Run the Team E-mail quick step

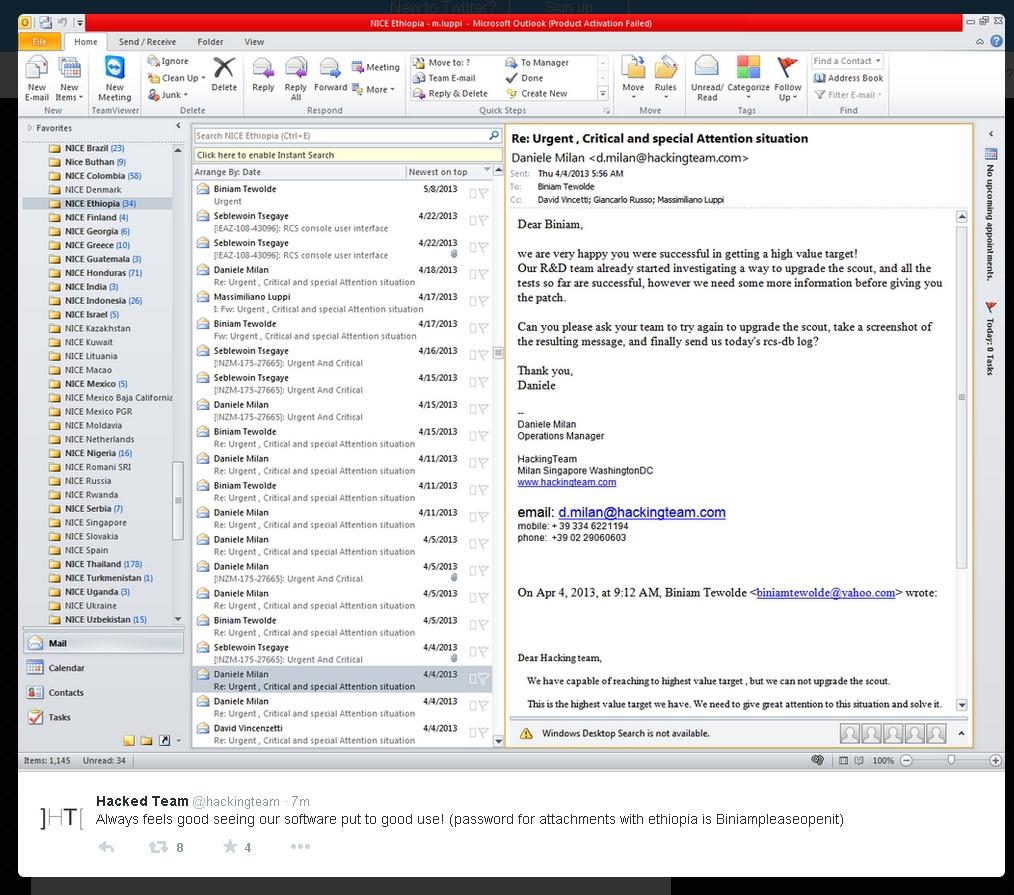pos(444,78)
